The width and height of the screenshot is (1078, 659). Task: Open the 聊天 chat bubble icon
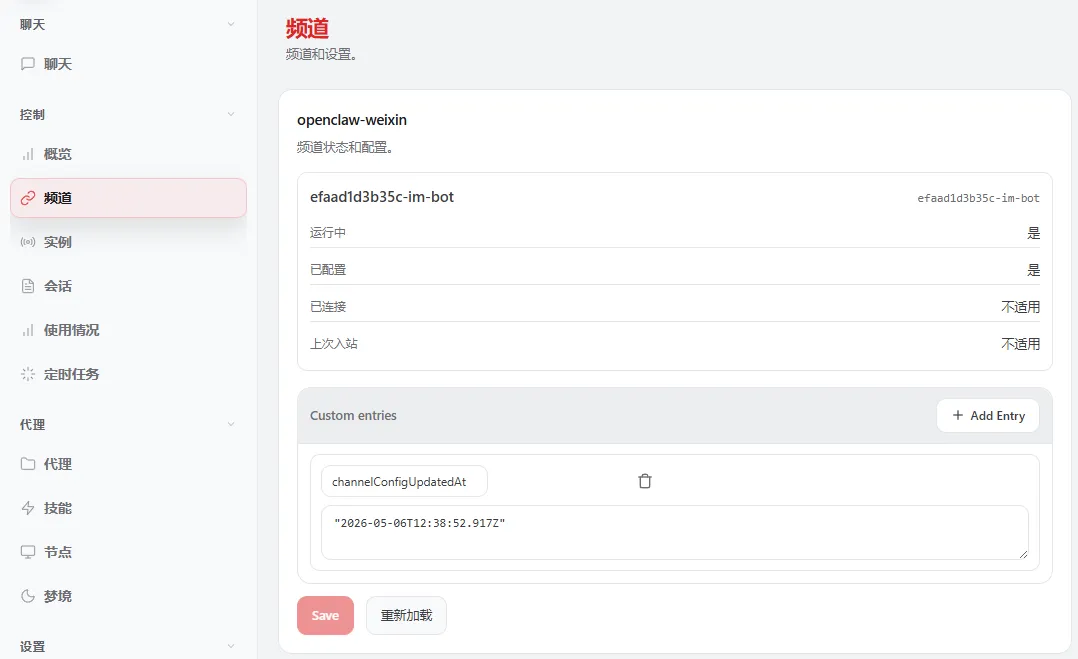coord(28,64)
